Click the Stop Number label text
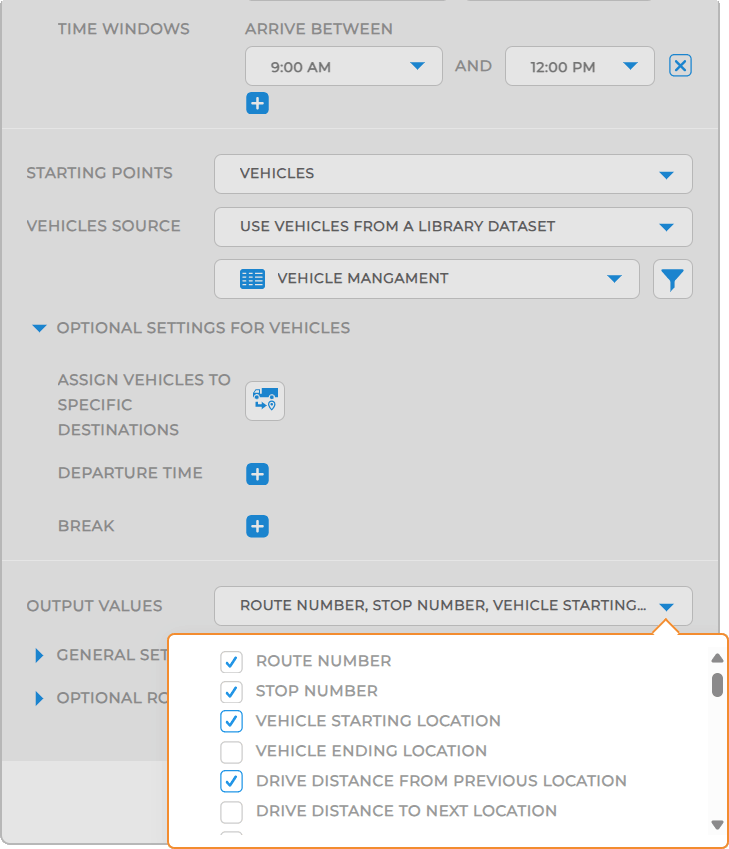Viewport: 729px width, 849px height. (317, 691)
